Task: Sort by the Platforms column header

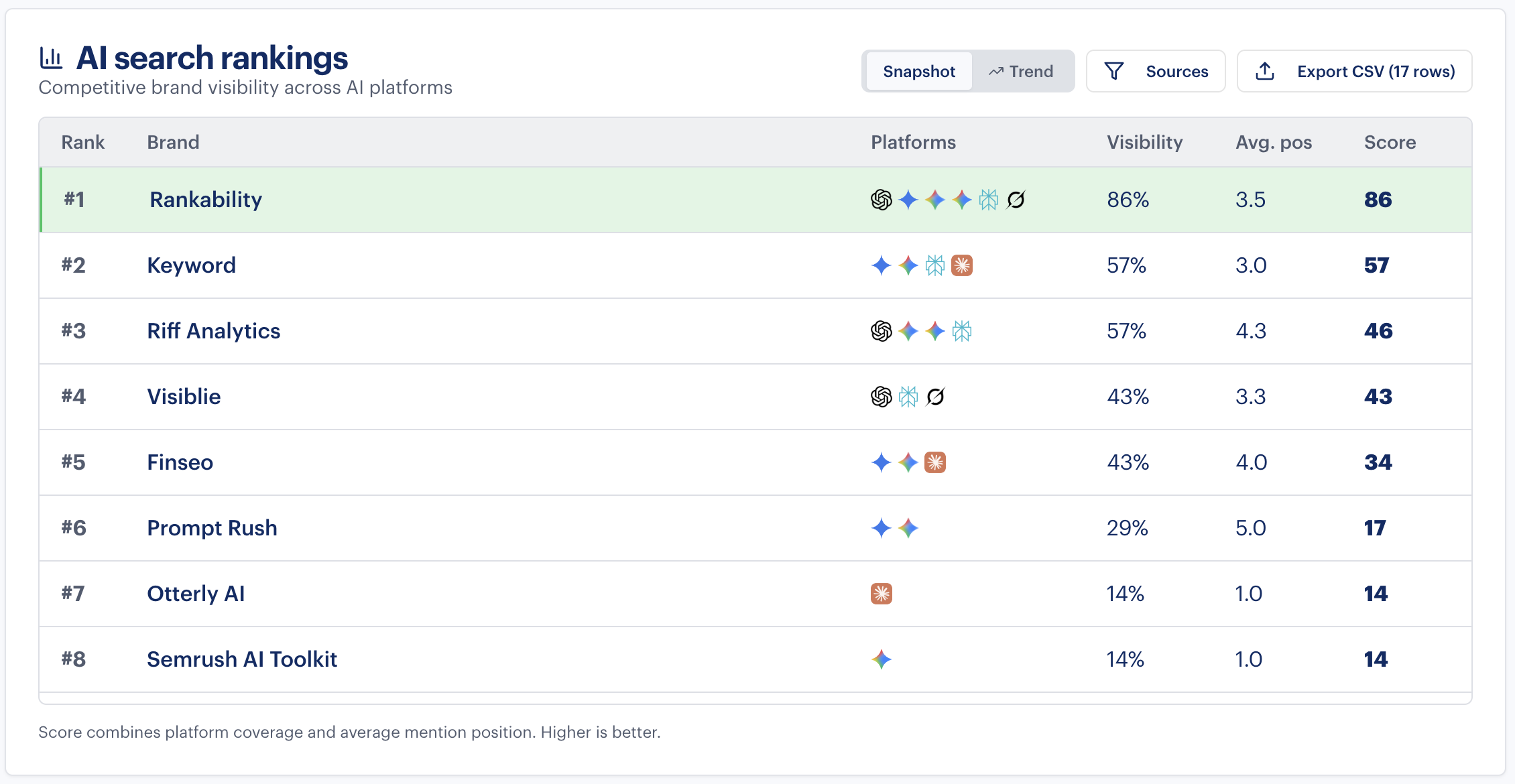Action: [x=913, y=142]
